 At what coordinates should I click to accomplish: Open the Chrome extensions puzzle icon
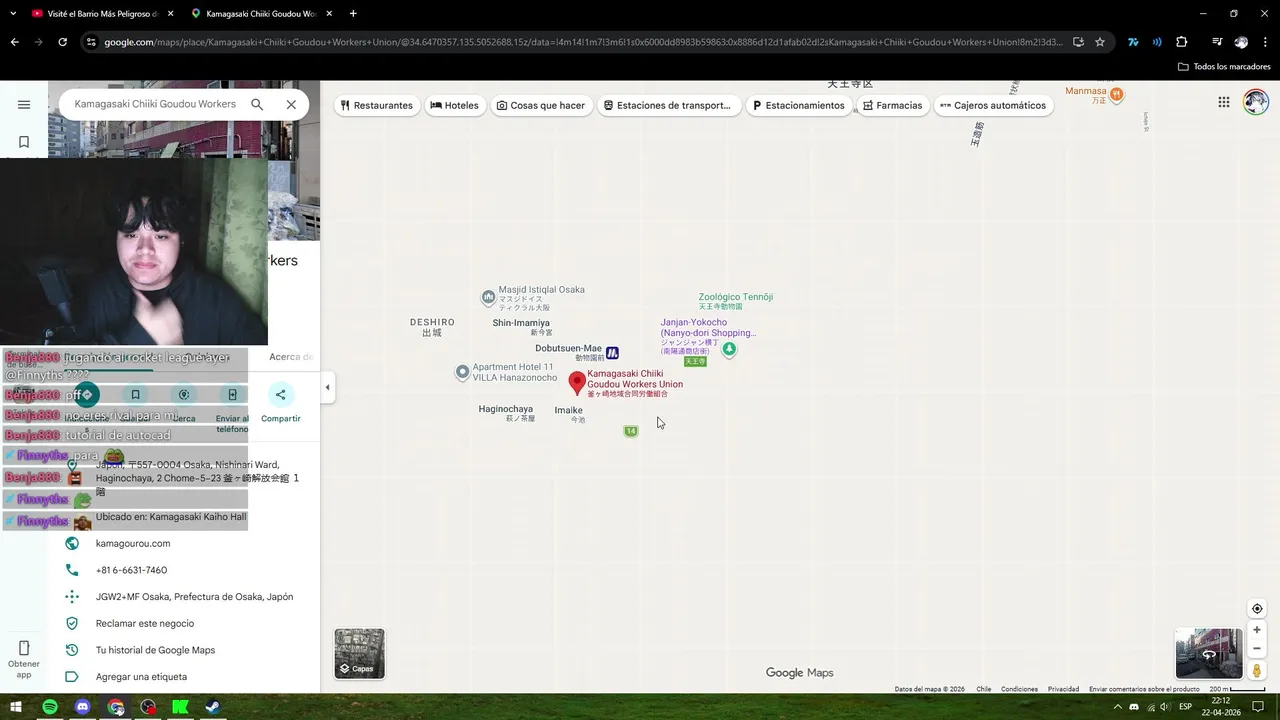tap(1181, 42)
